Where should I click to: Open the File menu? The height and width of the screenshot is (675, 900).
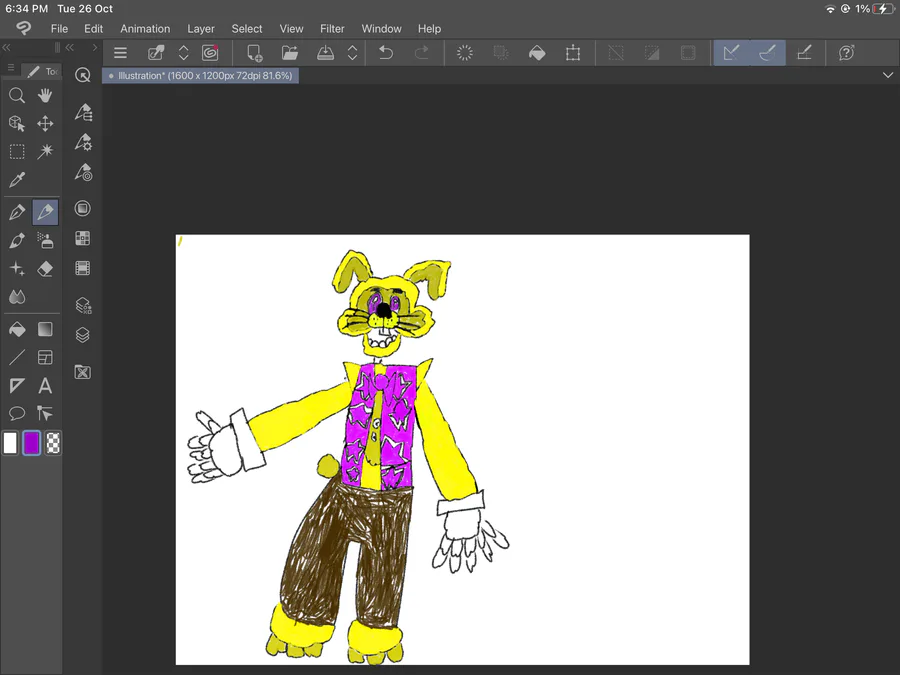click(59, 29)
